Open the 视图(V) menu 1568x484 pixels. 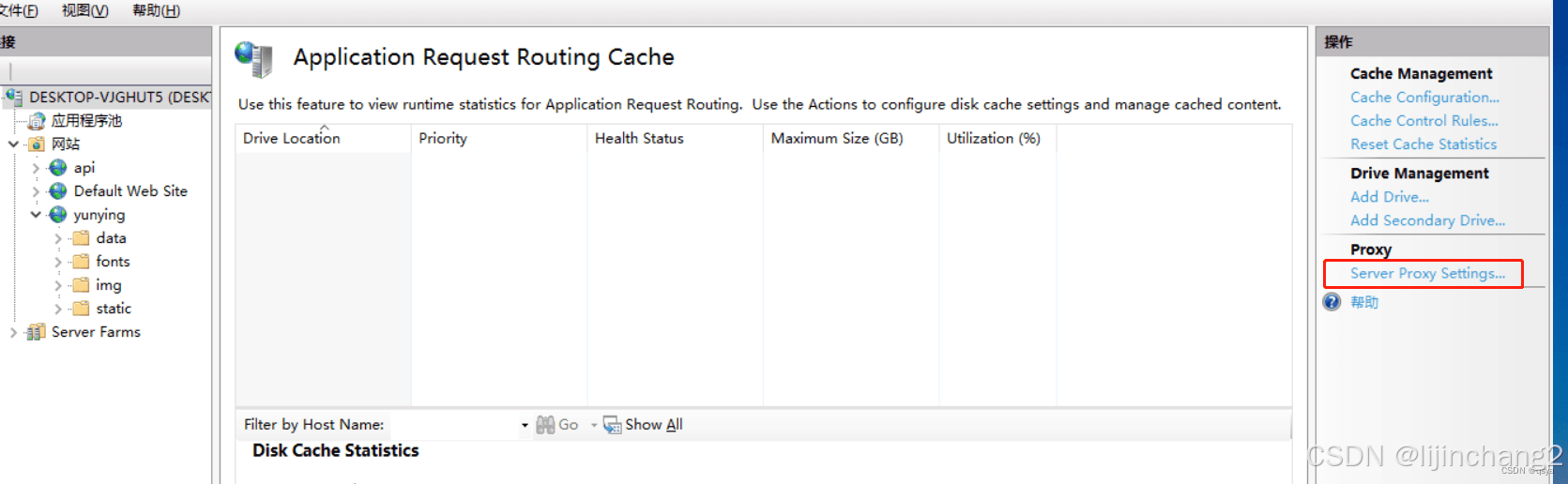[x=84, y=10]
